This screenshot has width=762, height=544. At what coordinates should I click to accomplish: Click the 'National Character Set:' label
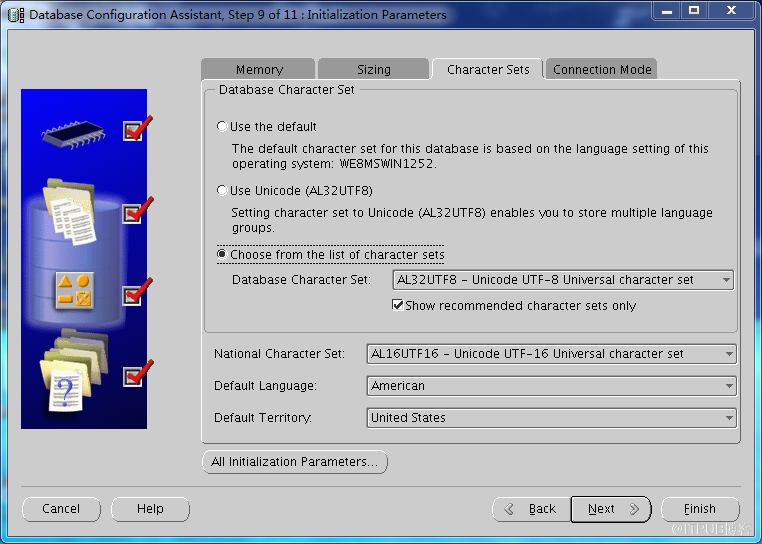point(279,354)
